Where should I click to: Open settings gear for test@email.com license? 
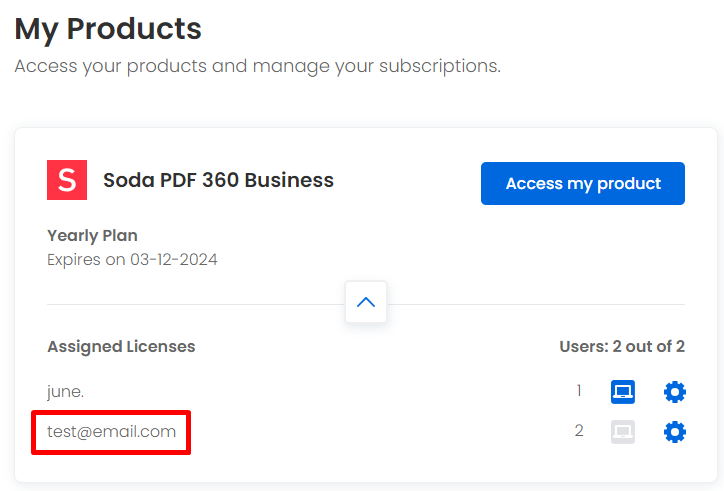[675, 432]
